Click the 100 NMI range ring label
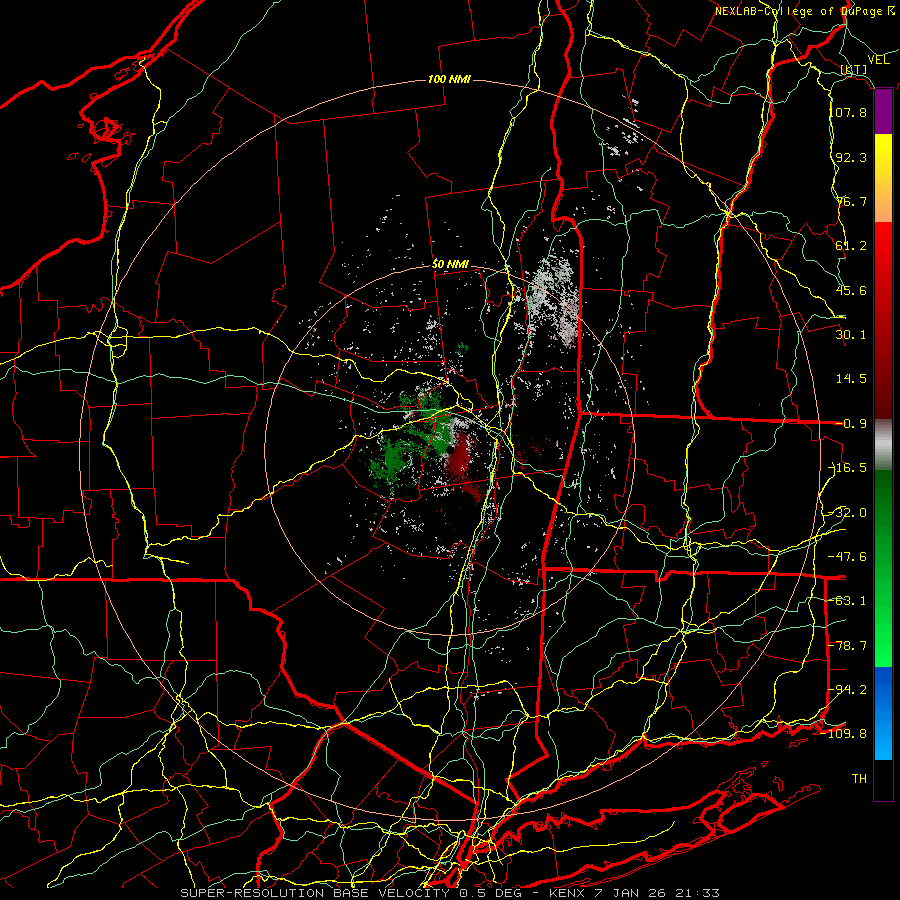The image size is (900, 900). tap(449, 79)
